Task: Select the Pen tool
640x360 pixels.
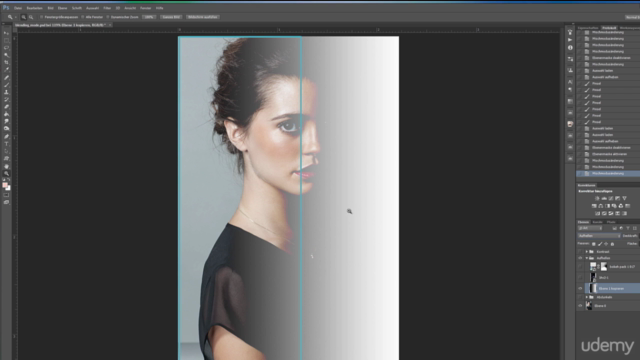Action: (6, 136)
